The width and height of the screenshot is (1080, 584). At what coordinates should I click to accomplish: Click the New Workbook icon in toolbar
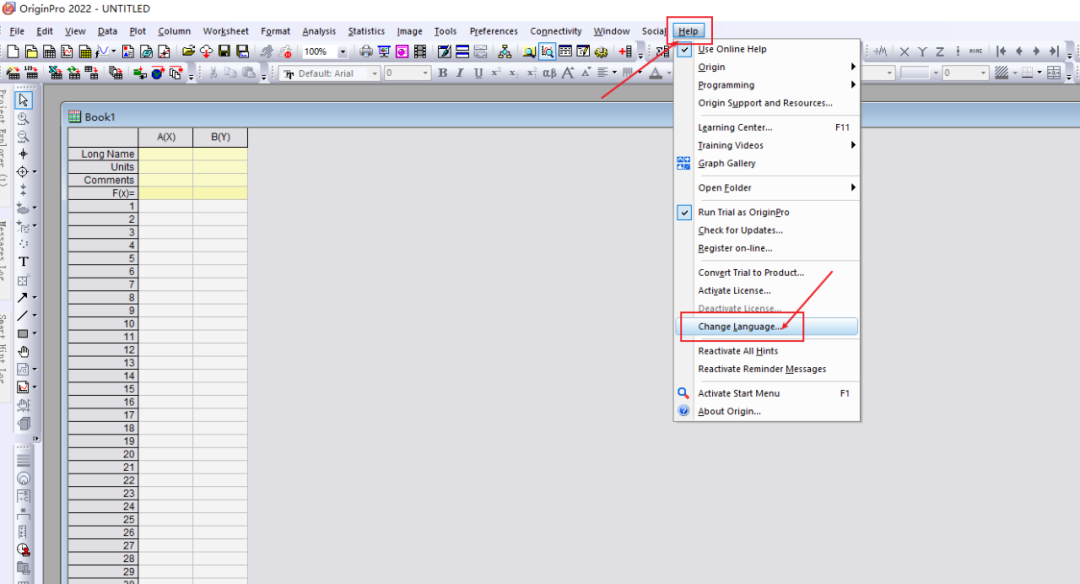tap(50, 52)
